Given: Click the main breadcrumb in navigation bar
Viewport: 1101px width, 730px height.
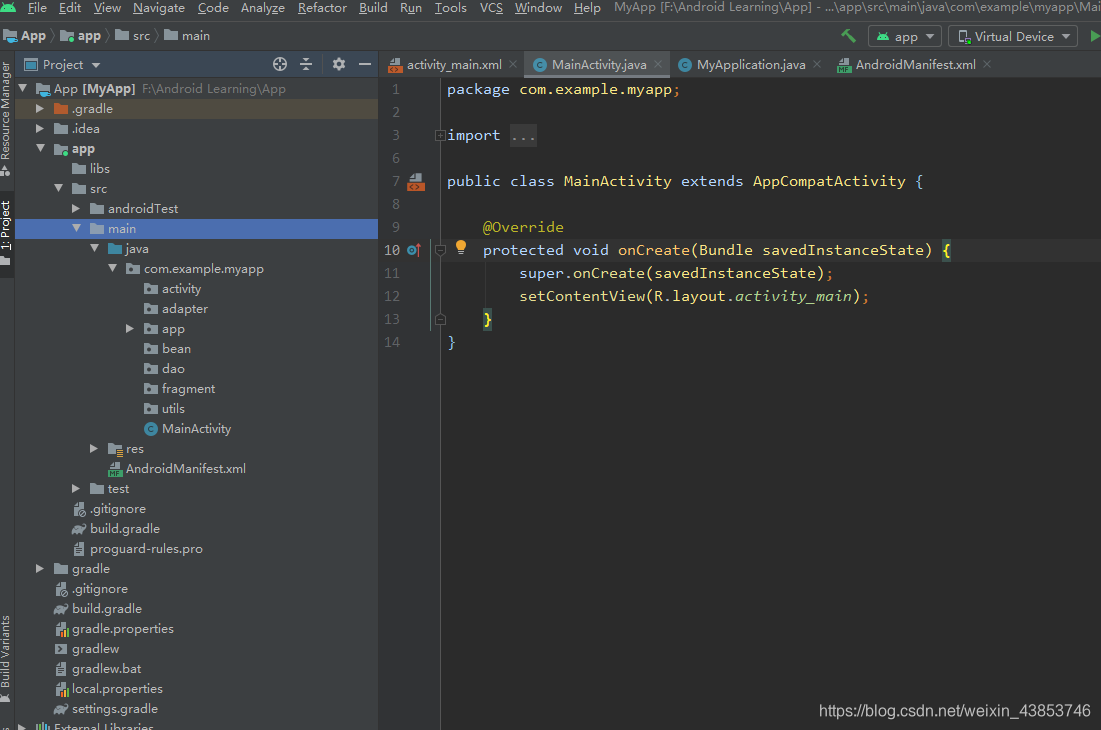Looking at the screenshot, I should point(187,36).
